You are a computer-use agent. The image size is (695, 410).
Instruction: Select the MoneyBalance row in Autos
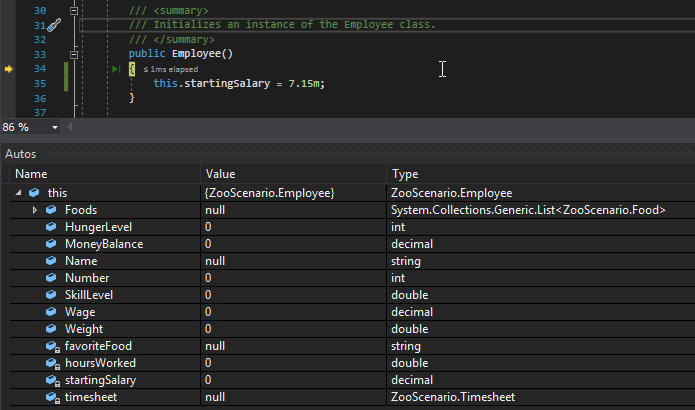click(x=104, y=244)
